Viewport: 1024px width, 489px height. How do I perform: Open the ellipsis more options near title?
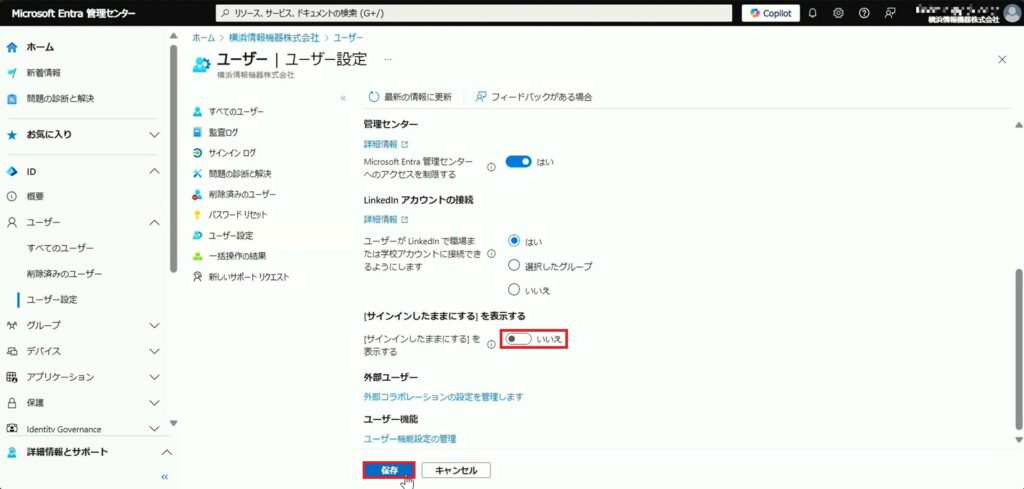[388, 59]
